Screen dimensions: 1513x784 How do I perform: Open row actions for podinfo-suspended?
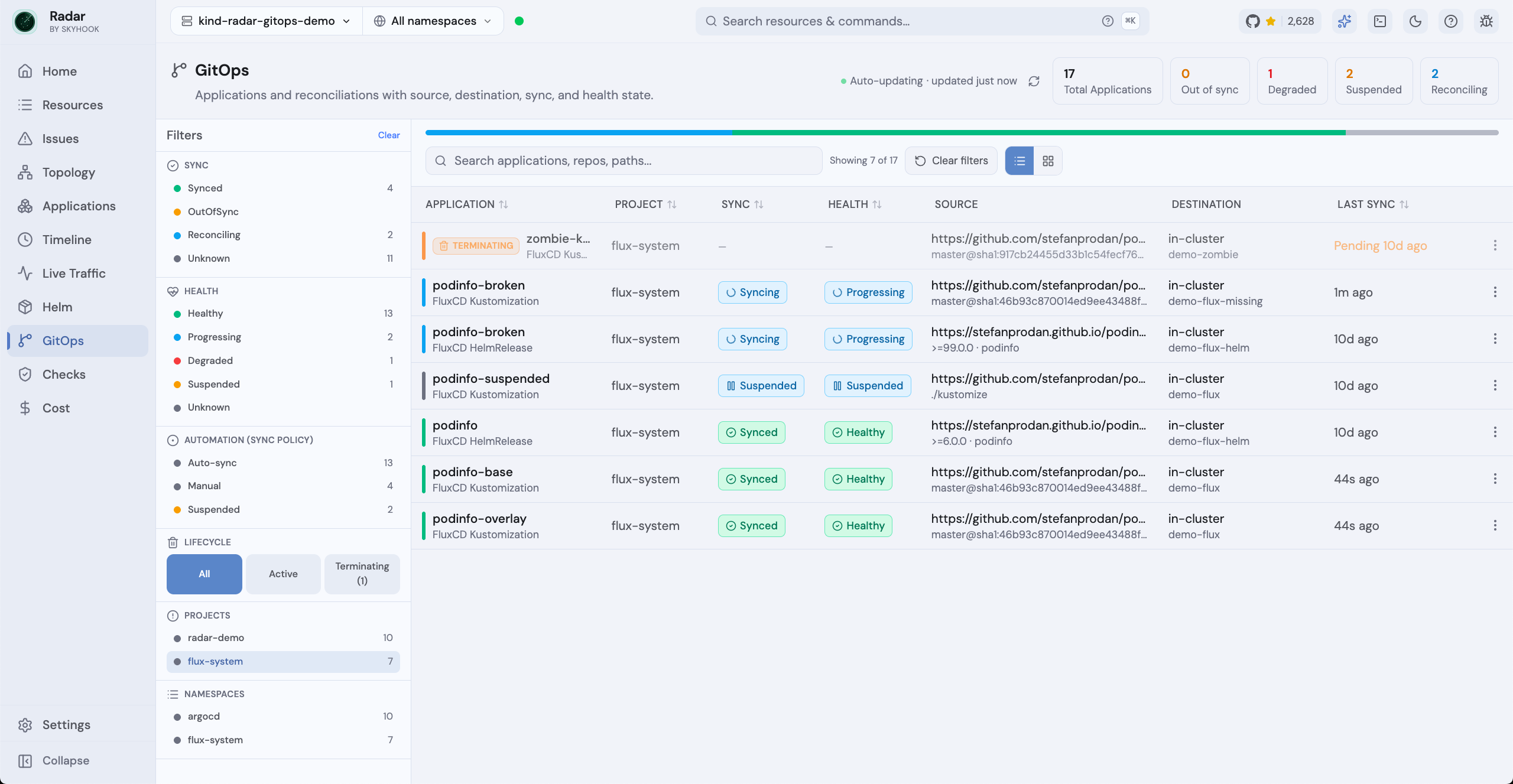coord(1495,386)
